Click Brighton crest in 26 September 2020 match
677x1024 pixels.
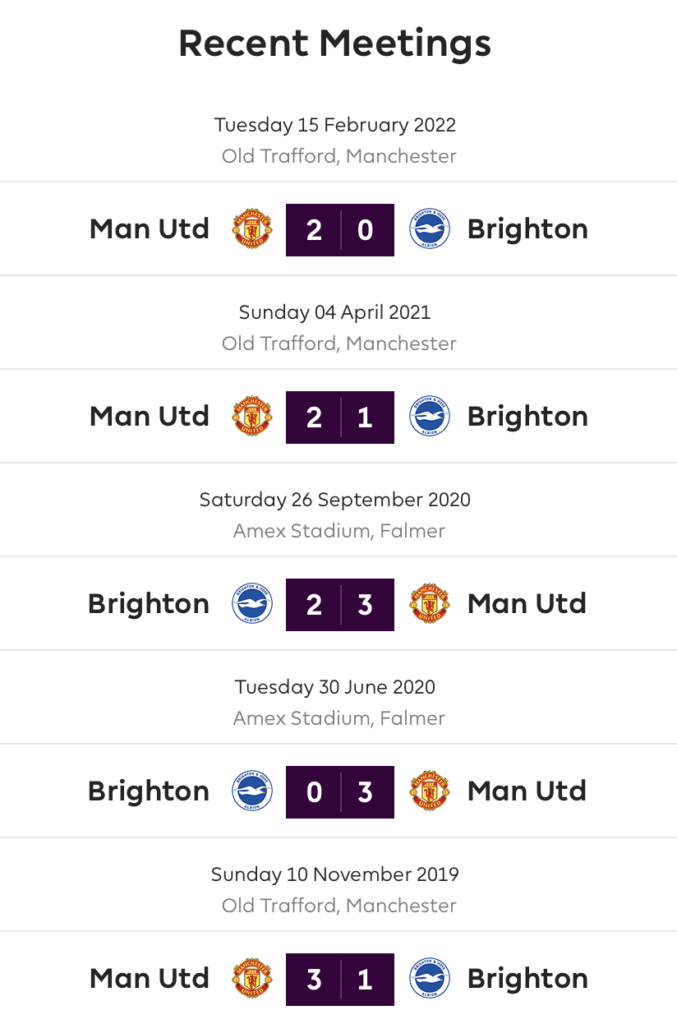point(252,604)
